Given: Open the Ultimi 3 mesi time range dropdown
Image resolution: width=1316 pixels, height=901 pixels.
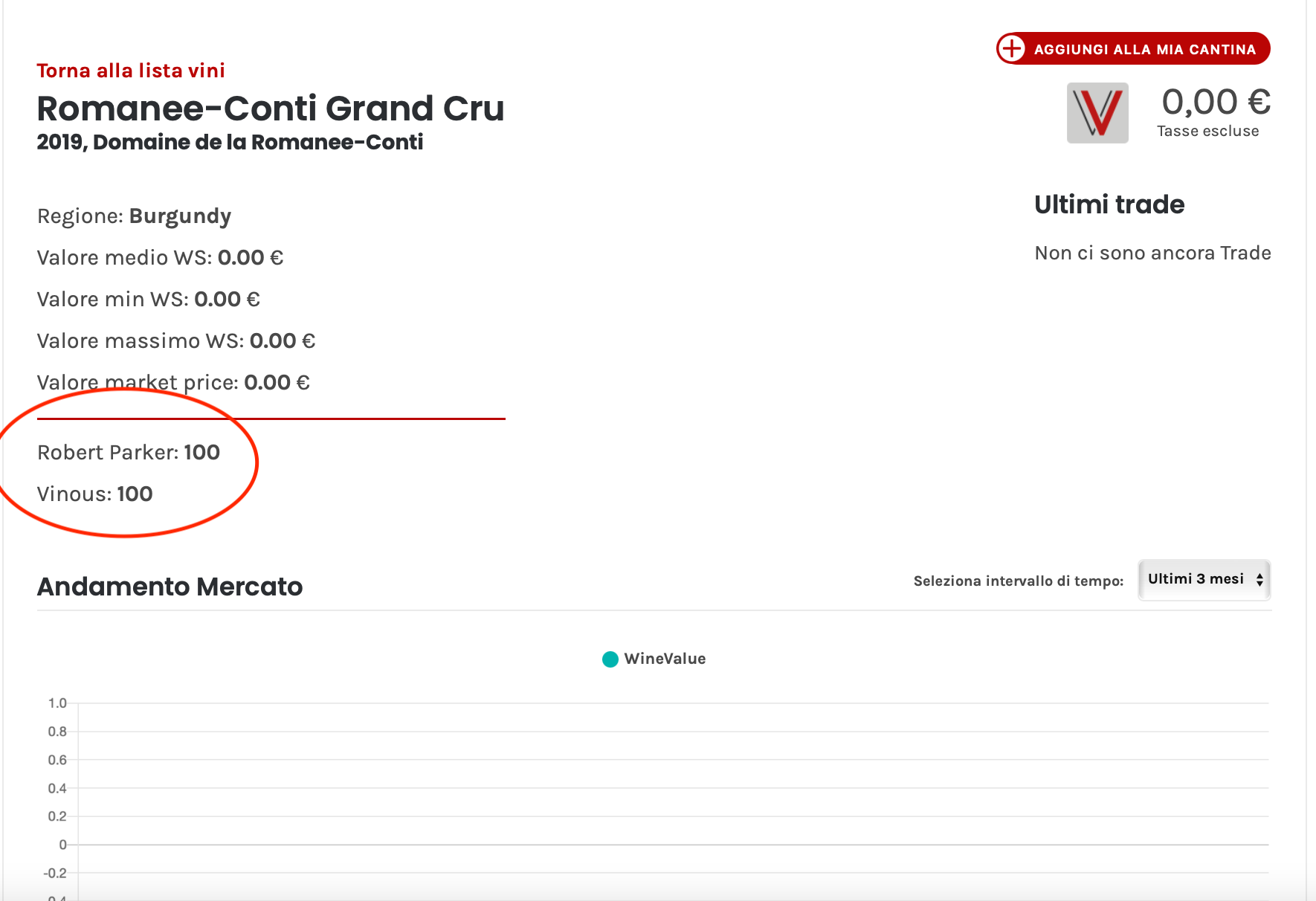Looking at the screenshot, I should point(1204,579).
